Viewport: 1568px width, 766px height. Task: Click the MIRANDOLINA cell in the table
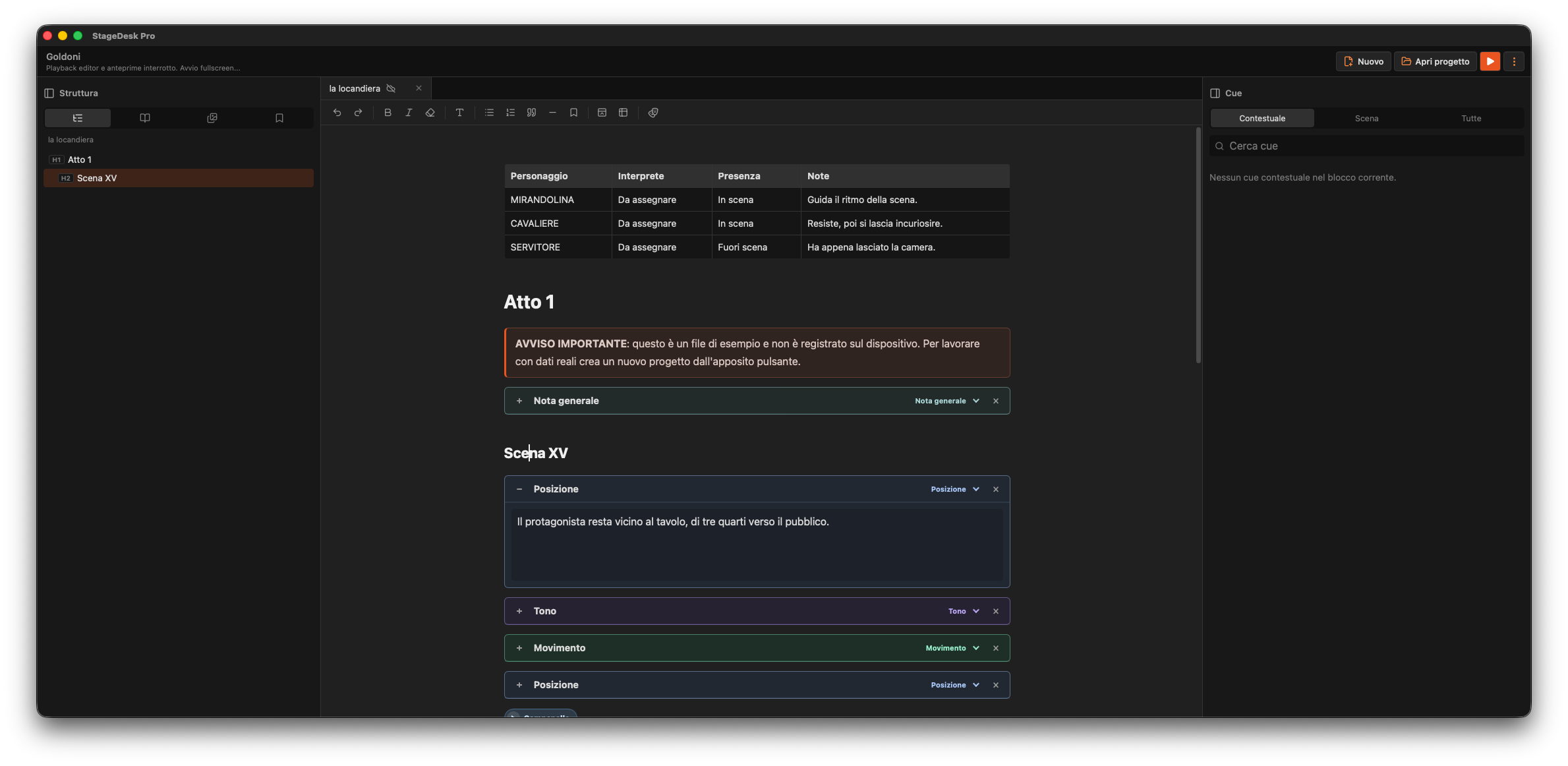(x=558, y=200)
